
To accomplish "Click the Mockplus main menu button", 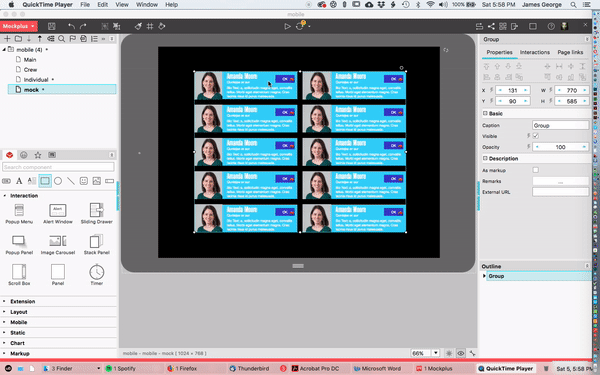I will (x=18, y=26).
